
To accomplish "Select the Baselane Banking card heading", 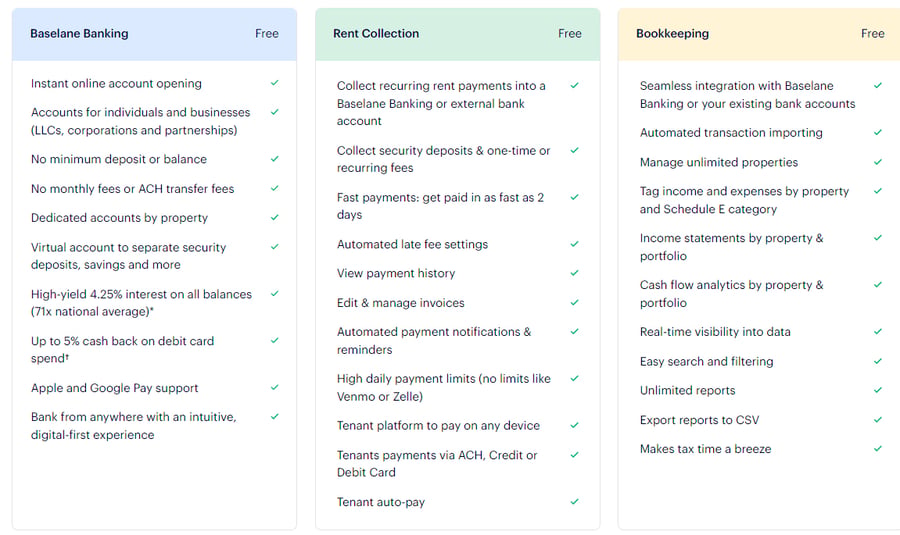I will (x=79, y=33).
